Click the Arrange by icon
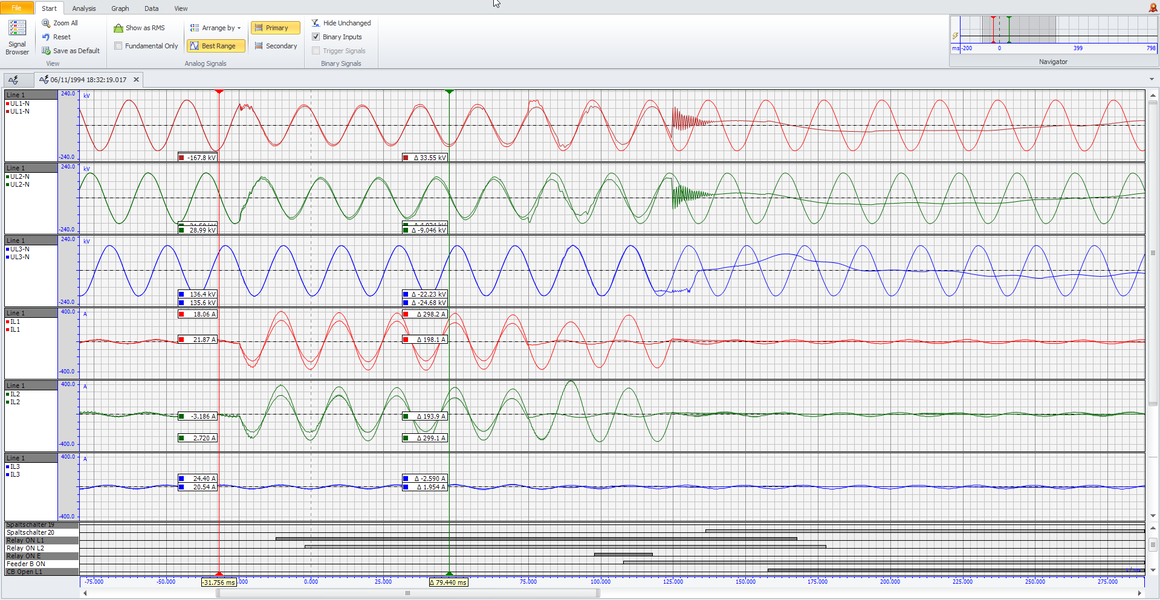Viewport: 1160px width, 600px height. 195,28
